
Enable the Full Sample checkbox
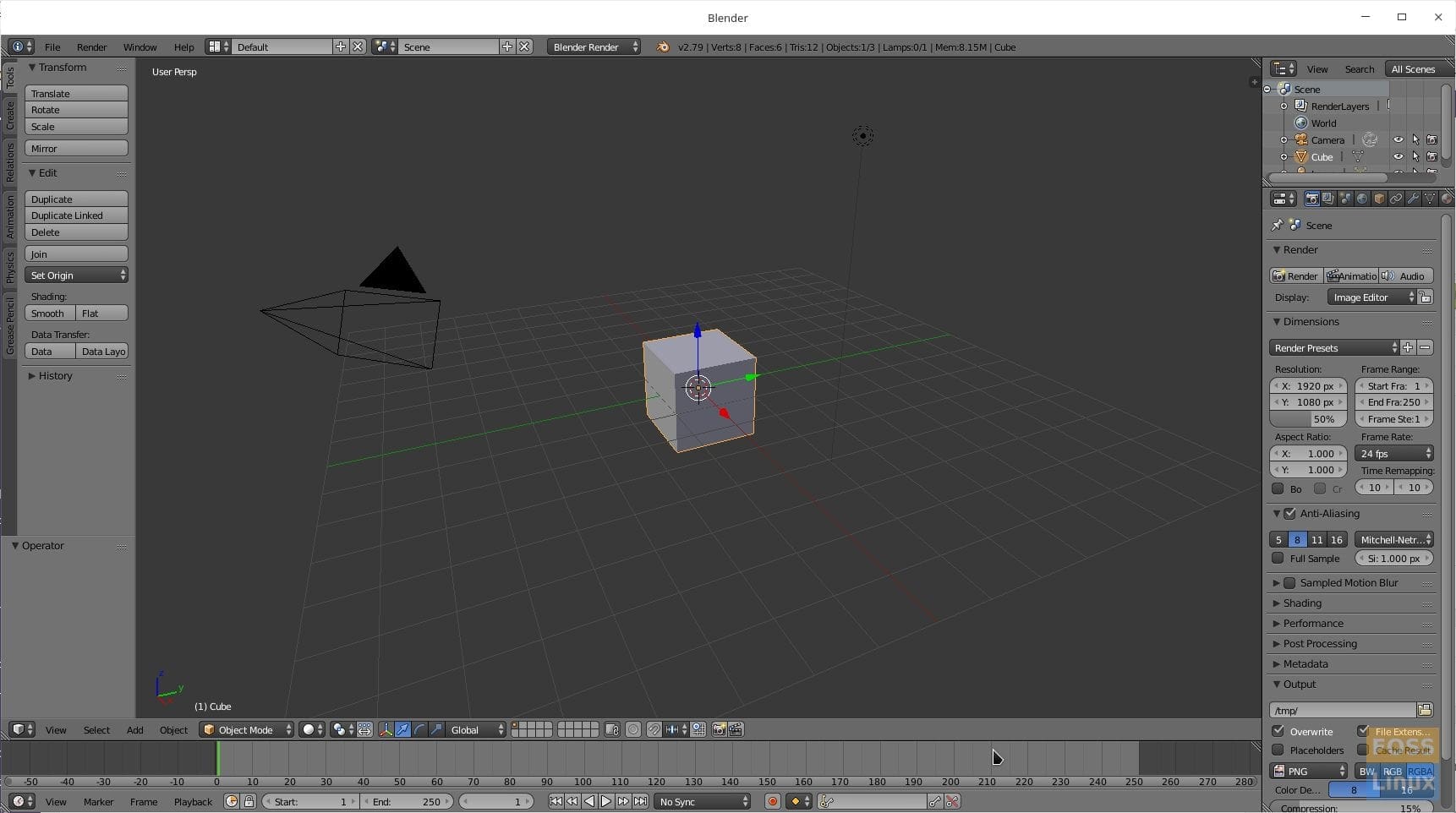[x=1278, y=558]
